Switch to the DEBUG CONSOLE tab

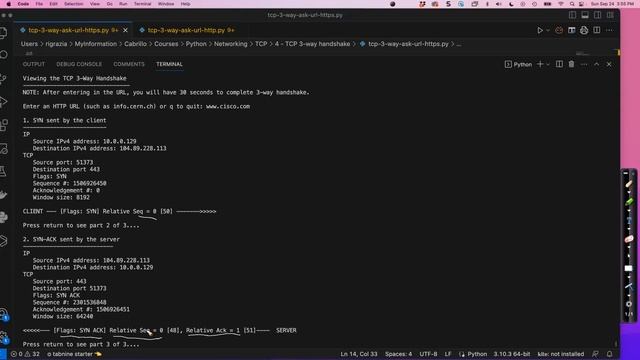pyautogui.click(x=79, y=64)
